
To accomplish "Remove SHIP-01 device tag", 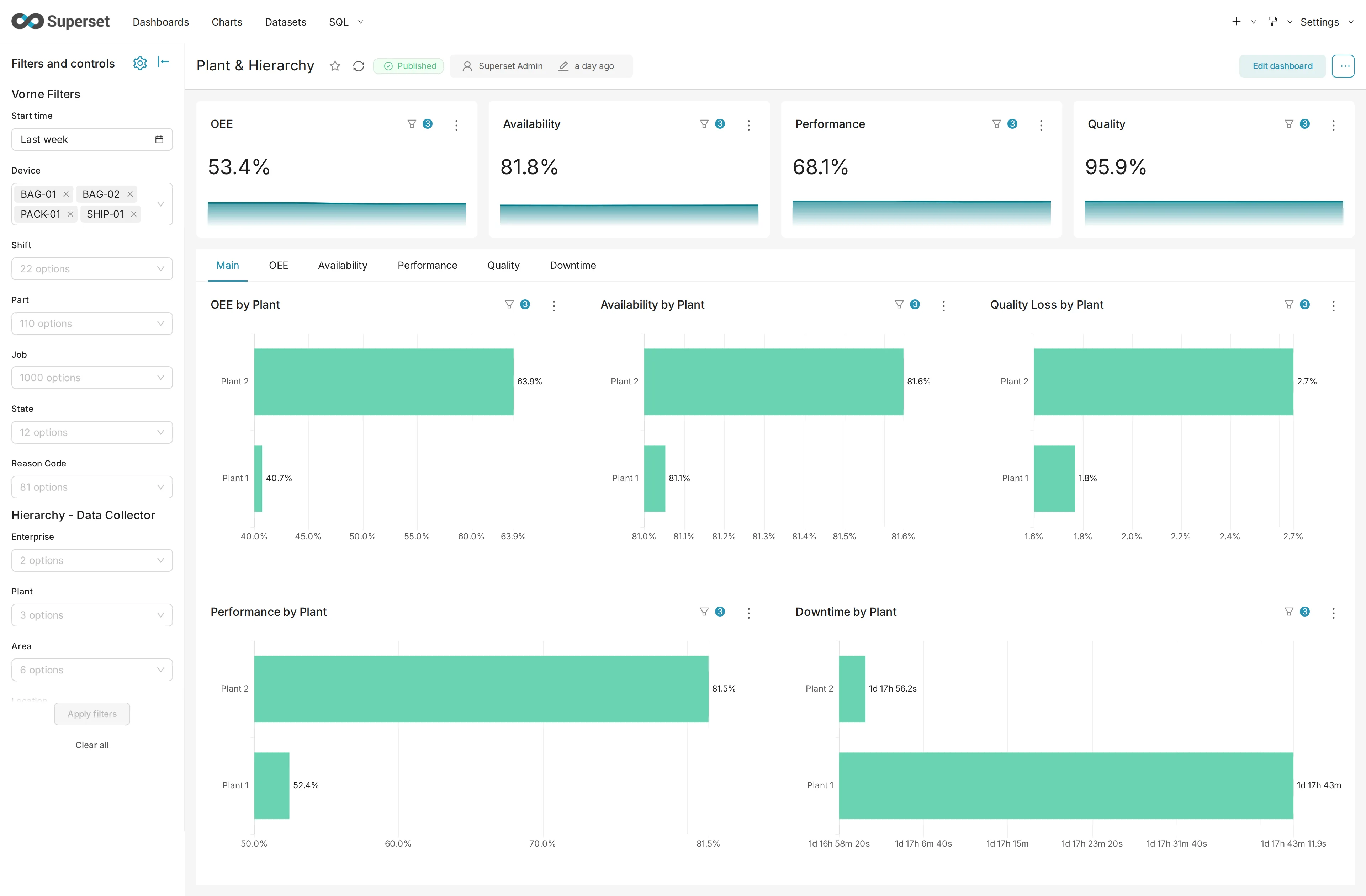I will 134,214.
